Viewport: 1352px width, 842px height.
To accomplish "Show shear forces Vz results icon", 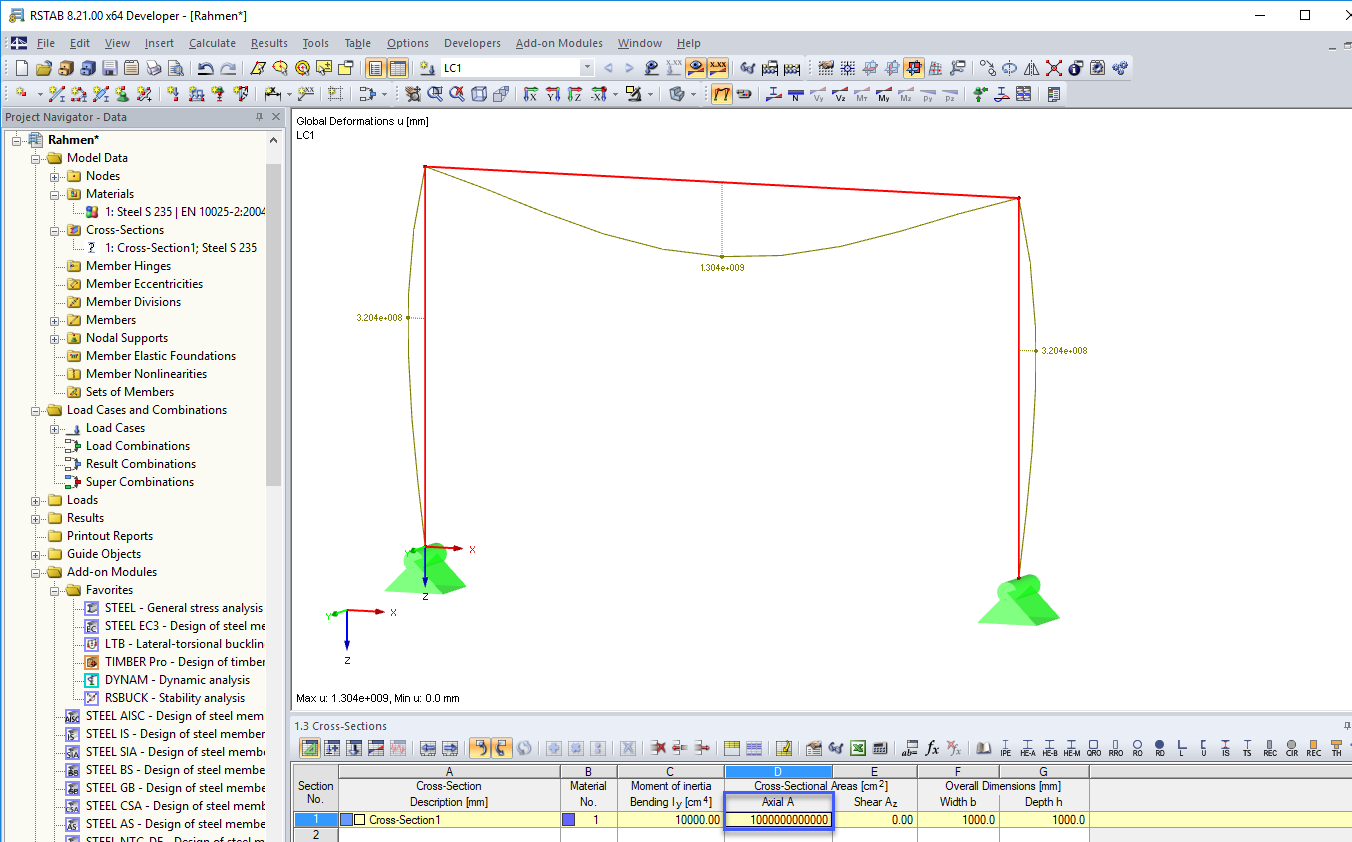I will coord(840,94).
